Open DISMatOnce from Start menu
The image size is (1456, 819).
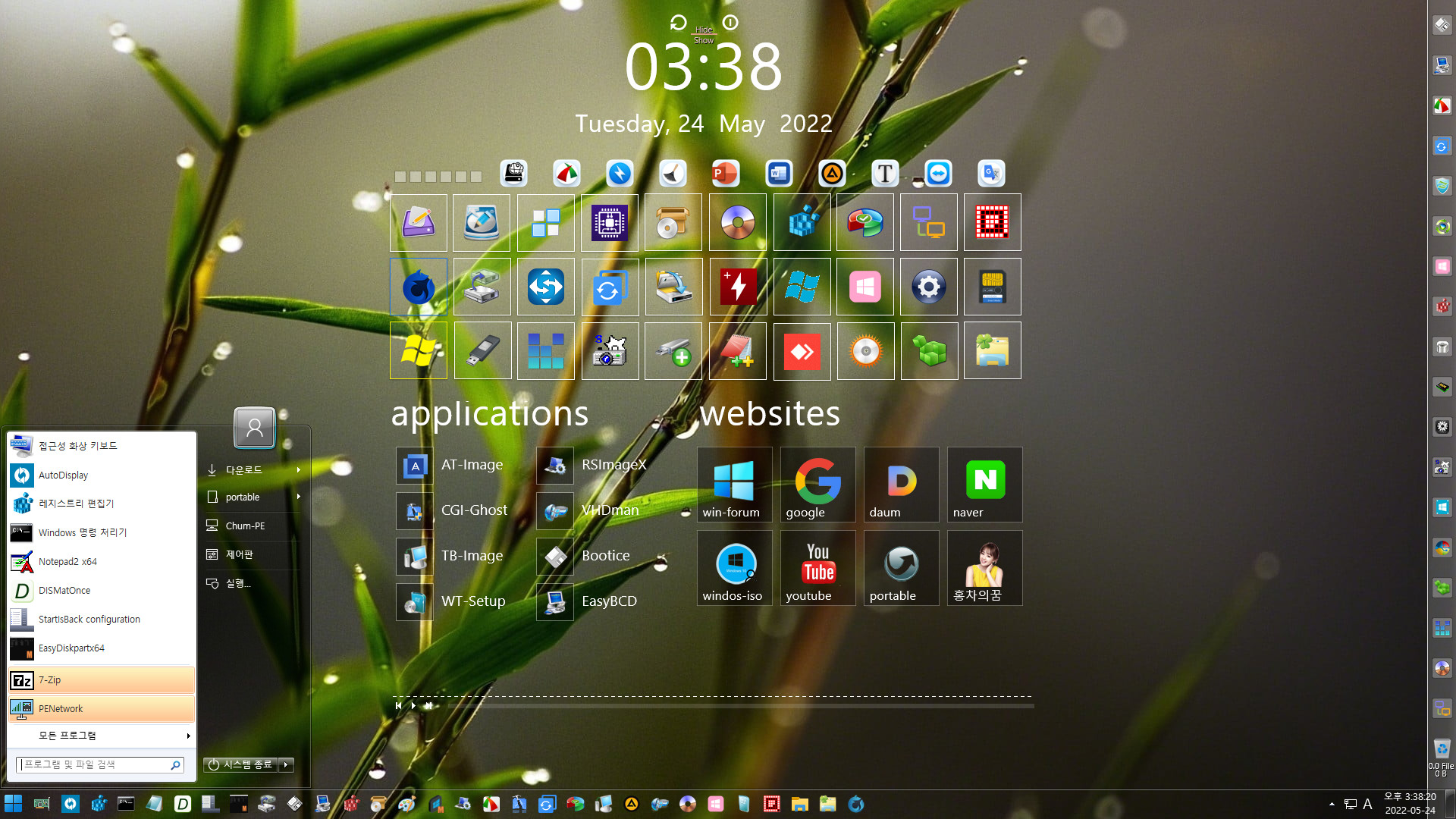(102, 591)
